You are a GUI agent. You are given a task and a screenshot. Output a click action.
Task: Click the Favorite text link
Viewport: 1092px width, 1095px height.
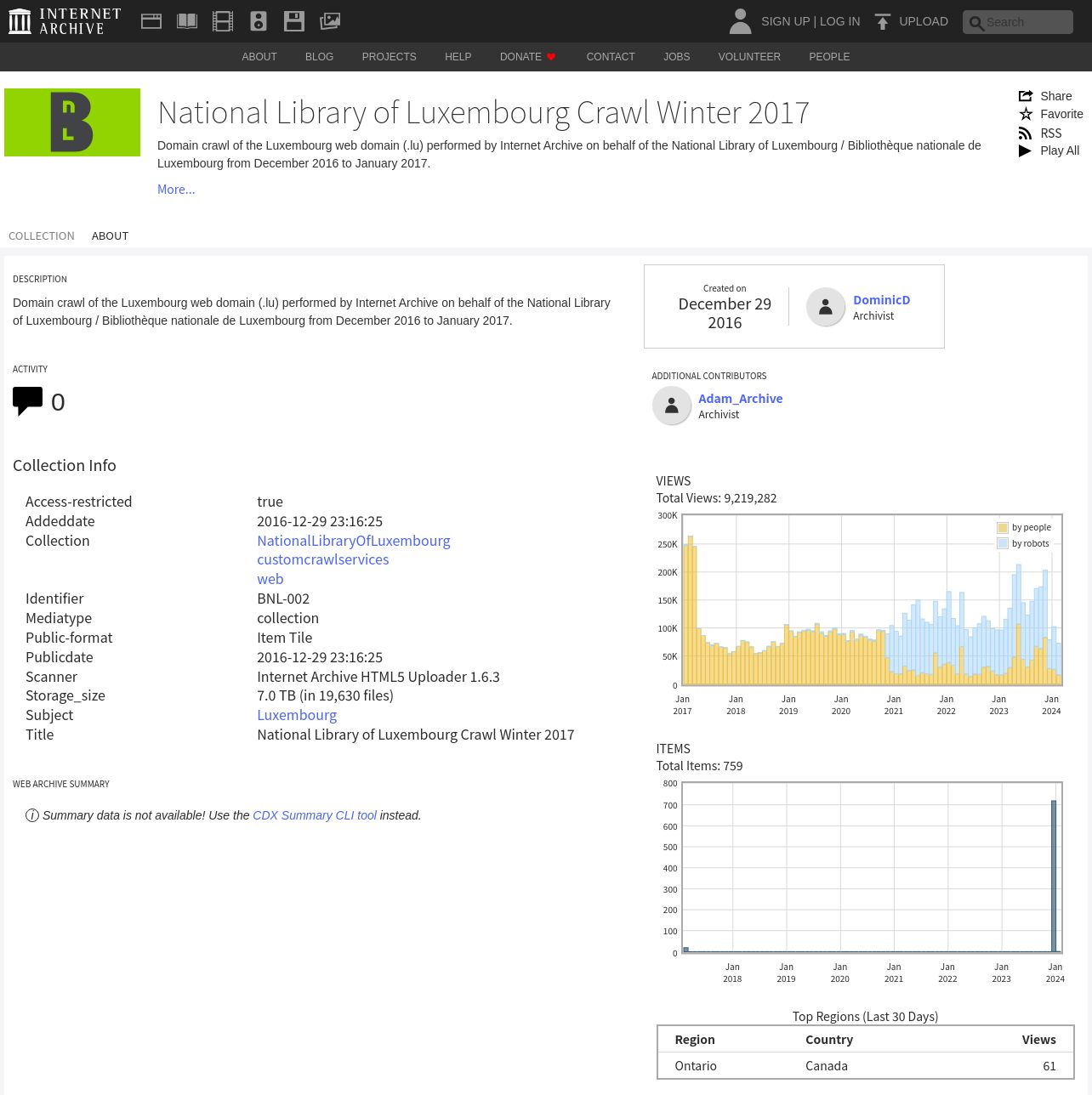(x=1061, y=114)
